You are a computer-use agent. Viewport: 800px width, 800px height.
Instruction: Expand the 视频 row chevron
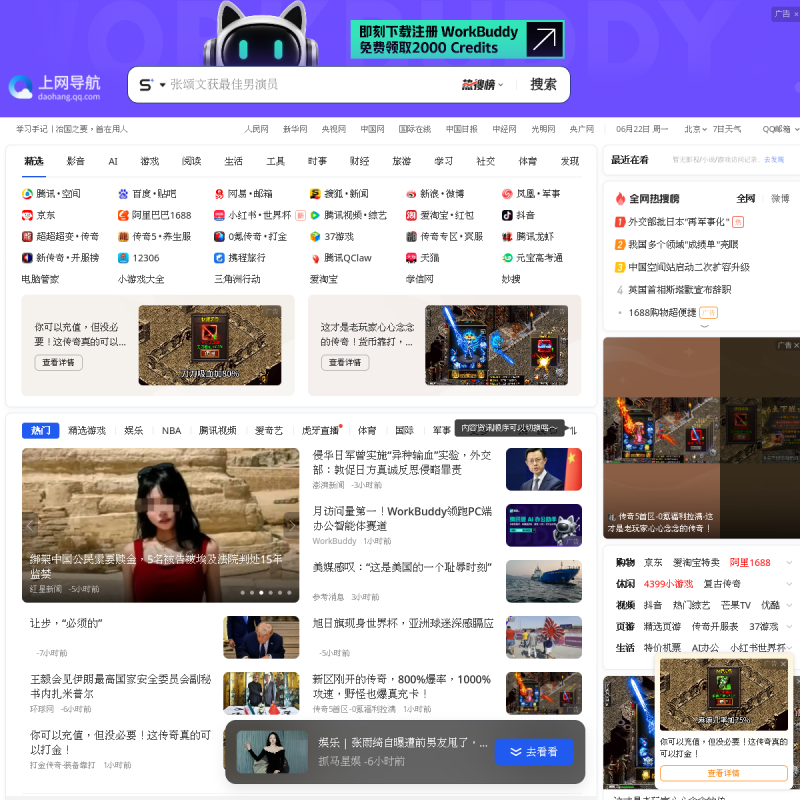coord(789,605)
